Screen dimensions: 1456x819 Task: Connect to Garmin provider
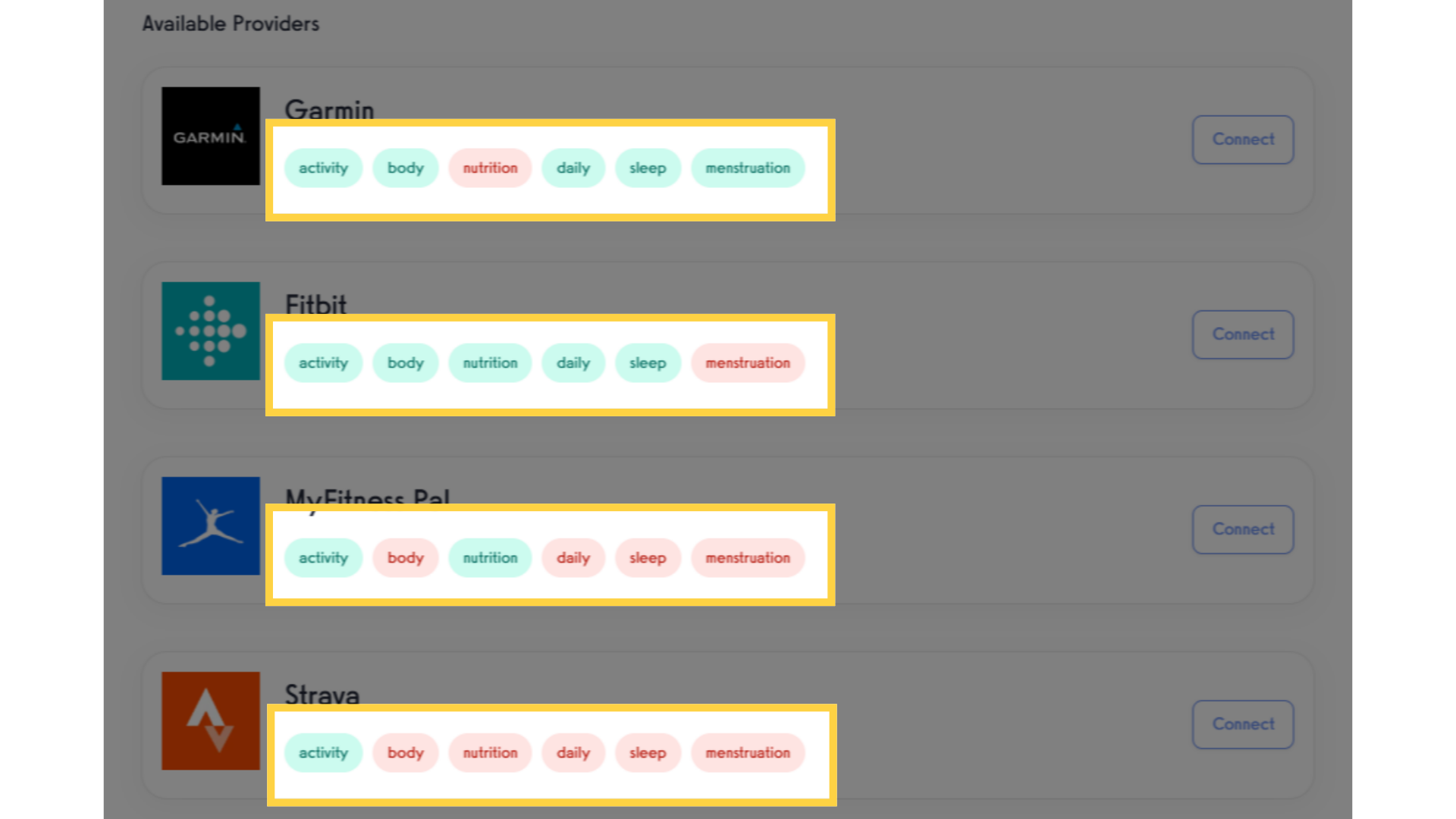pyautogui.click(x=1243, y=139)
